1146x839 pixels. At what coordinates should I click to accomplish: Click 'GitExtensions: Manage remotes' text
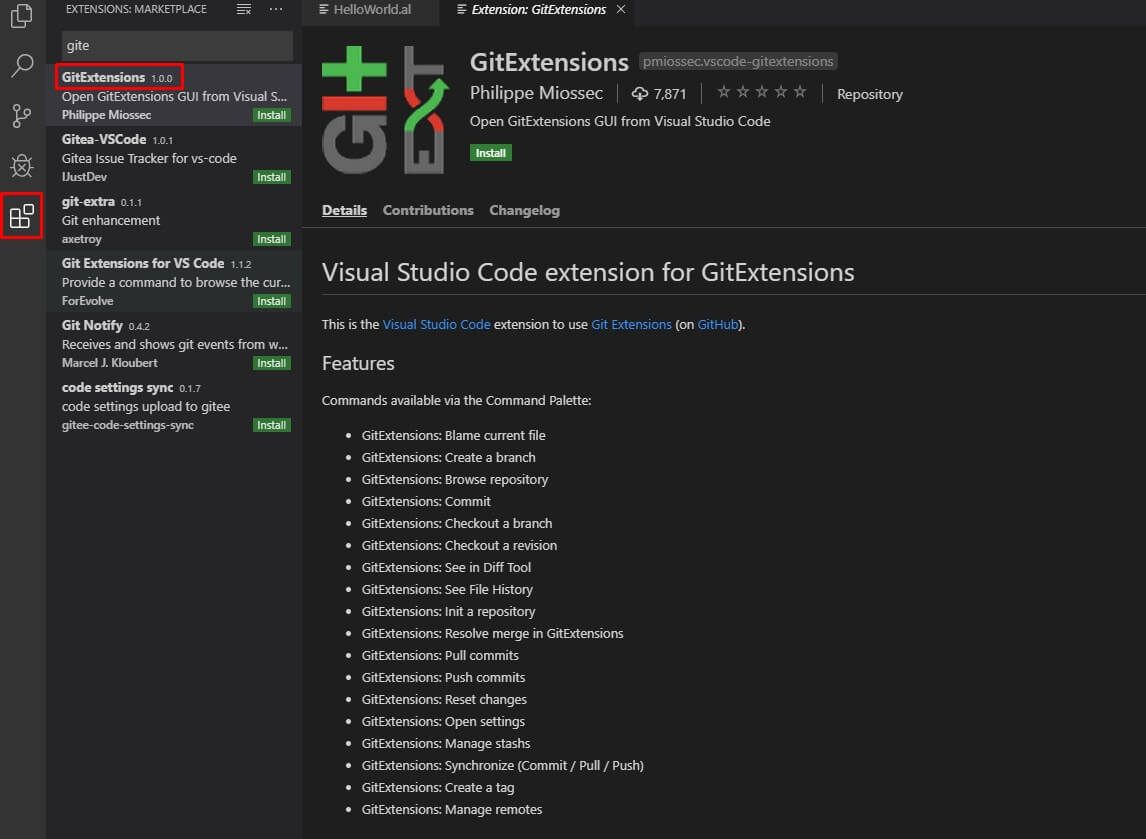pyautogui.click(x=452, y=809)
